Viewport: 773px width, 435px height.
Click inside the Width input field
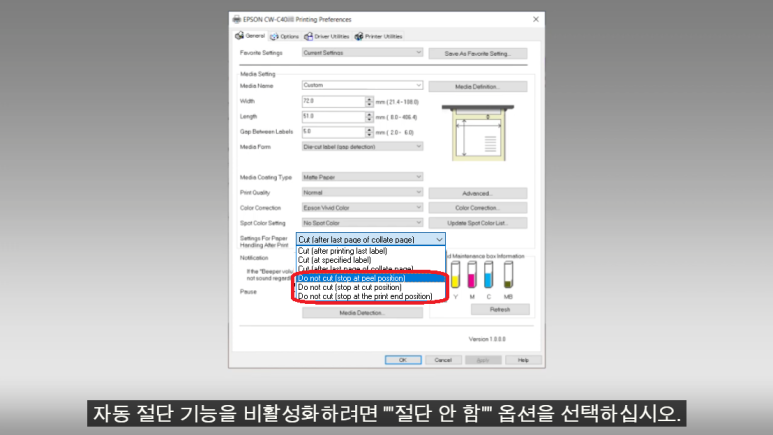pyautogui.click(x=333, y=101)
